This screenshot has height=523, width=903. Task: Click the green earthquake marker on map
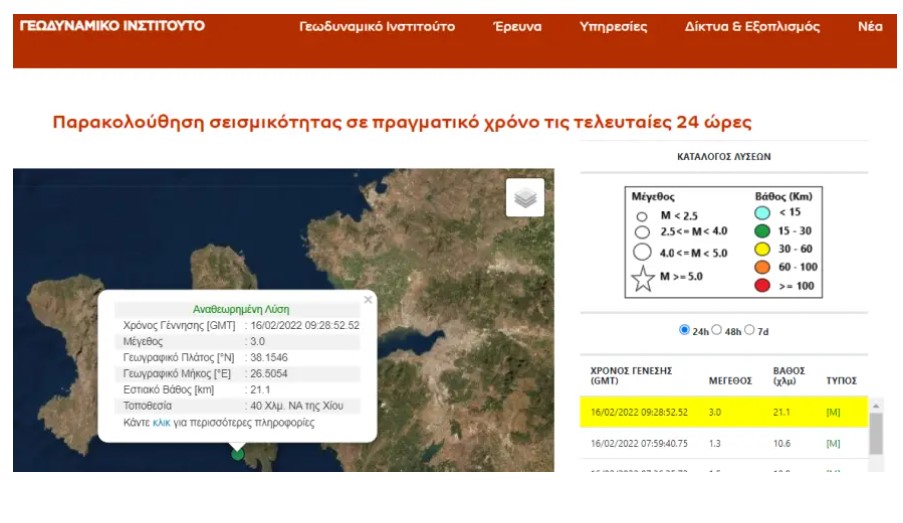[x=237, y=454]
